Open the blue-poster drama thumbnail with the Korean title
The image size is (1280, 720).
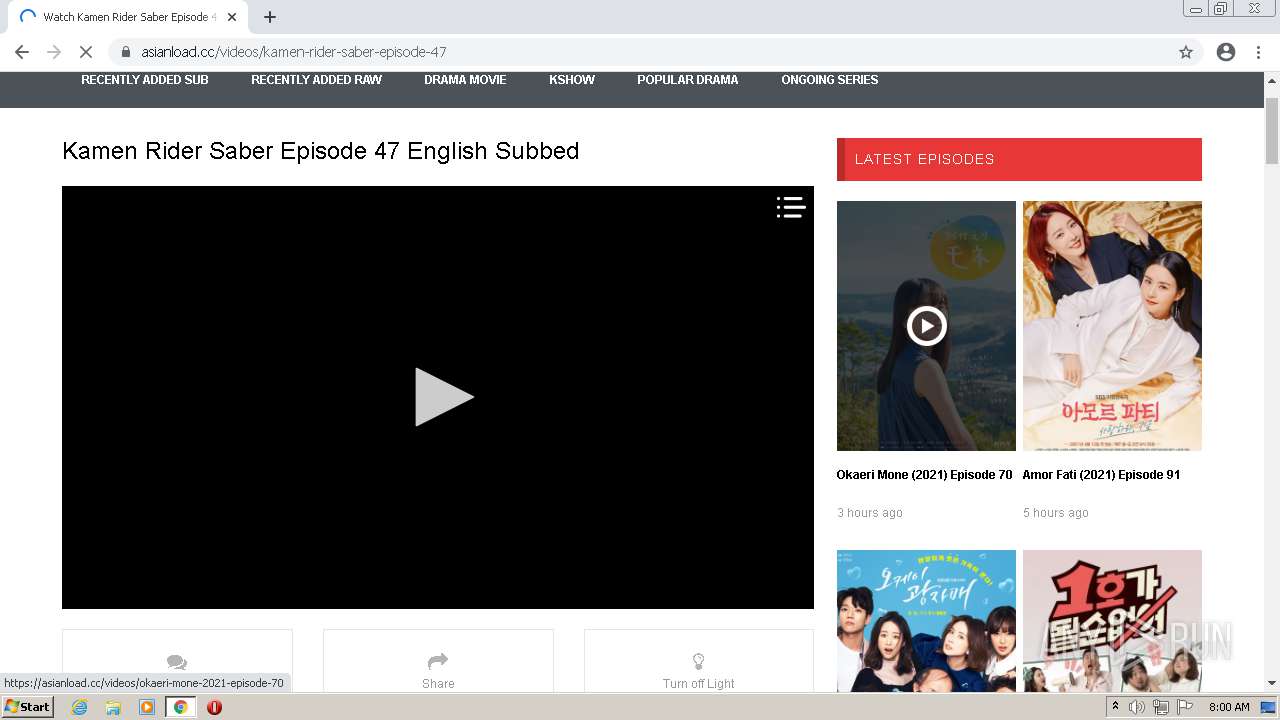[926, 621]
